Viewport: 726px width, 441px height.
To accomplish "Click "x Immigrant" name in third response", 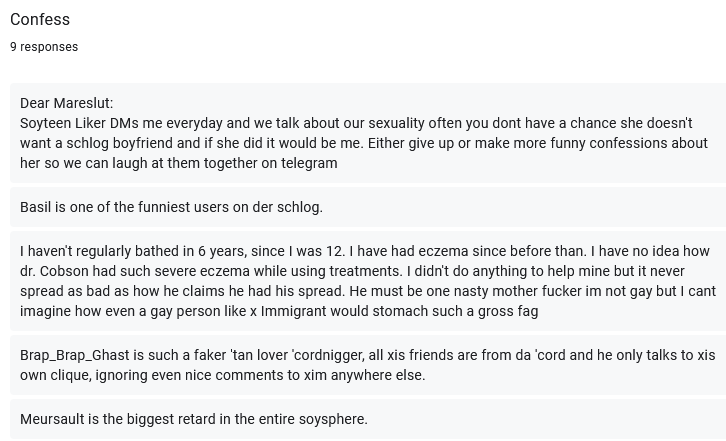I will (x=288, y=311).
